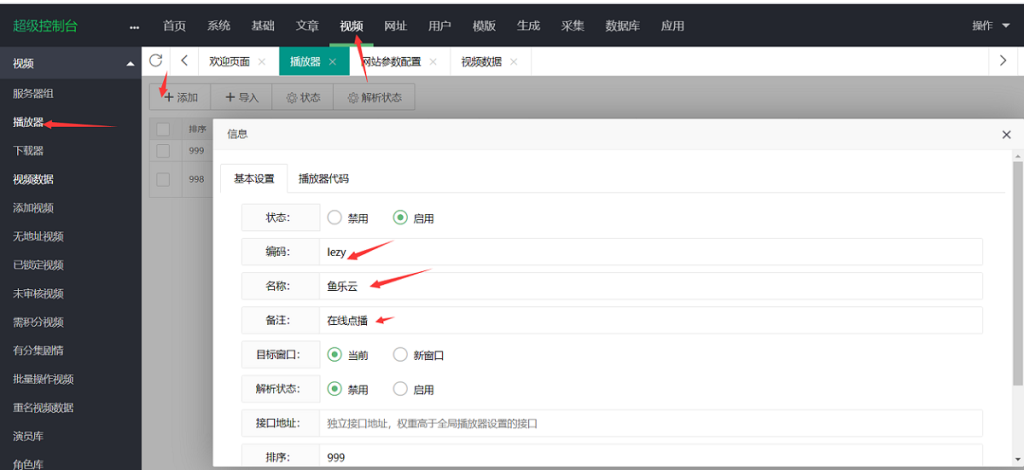Choose 新窗口 for 目标窗口
1024x470 pixels.
pos(400,355)
